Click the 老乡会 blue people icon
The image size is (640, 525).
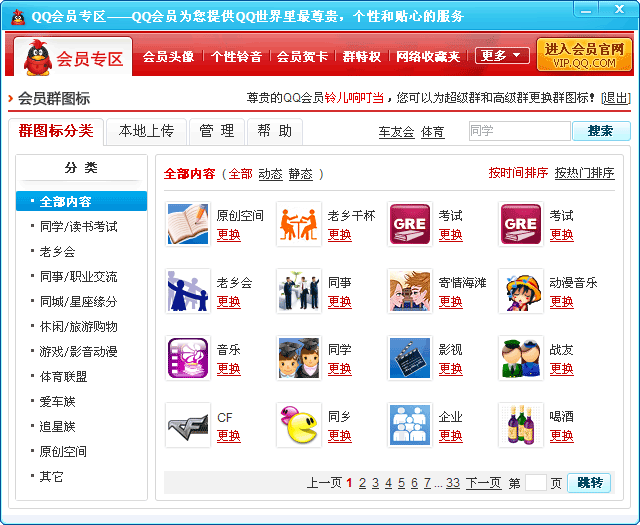coord(188,291)
